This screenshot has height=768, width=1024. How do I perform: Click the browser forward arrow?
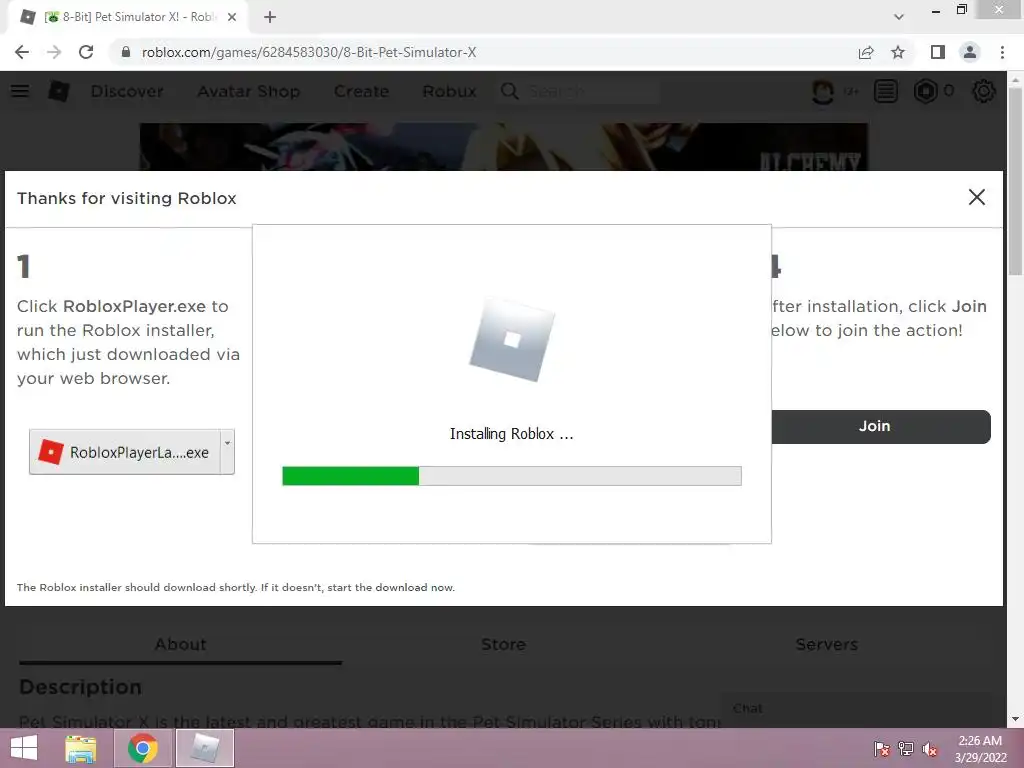pyautogui.click(x=54, y=52)
